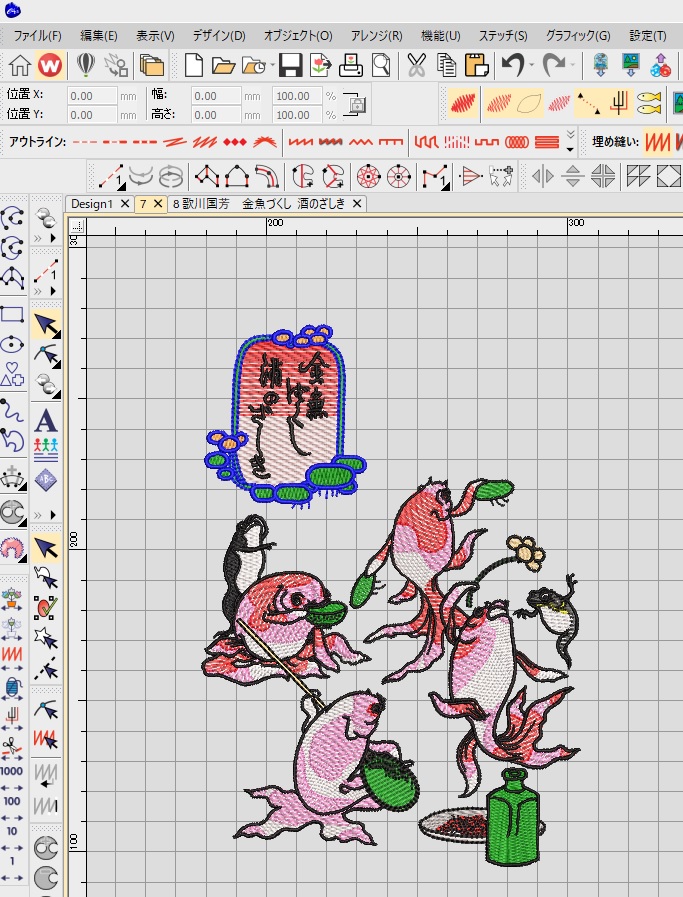Viewport: 683px width, 897px height.
Task: Click the 位置 X input field
Action: pos(92,96)
